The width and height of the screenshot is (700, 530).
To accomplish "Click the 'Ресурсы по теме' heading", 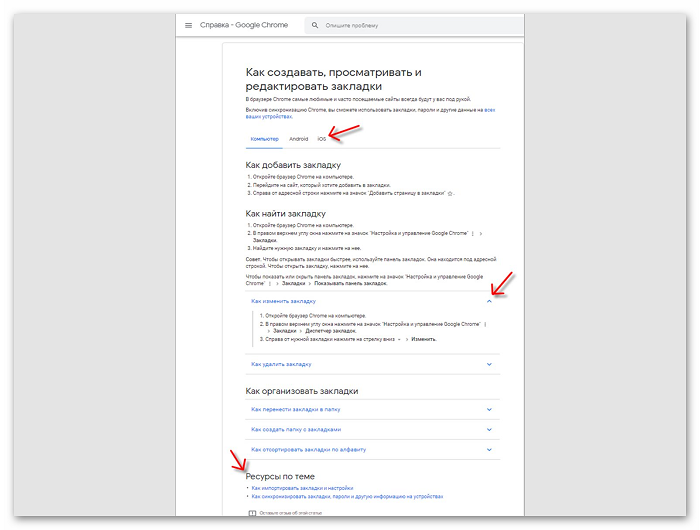I will coord(280,477).
